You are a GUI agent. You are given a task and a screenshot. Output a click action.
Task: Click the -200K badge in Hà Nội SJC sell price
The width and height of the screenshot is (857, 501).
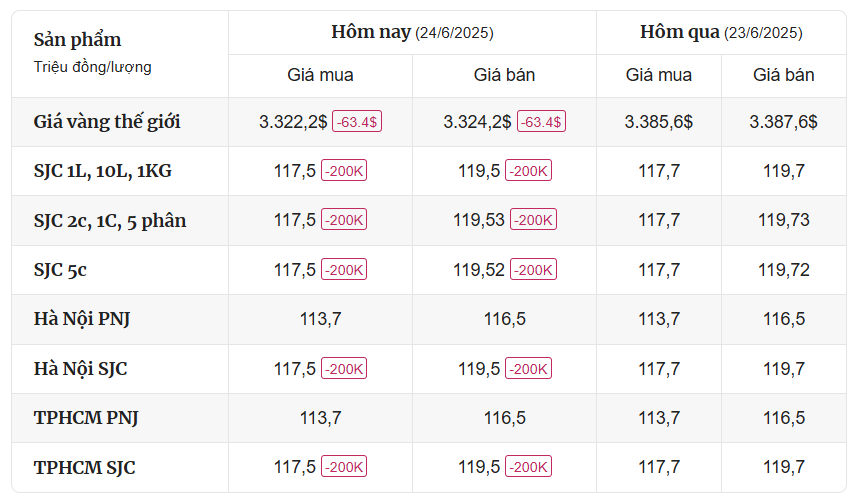pyautogui.click(x=529, y=368)
